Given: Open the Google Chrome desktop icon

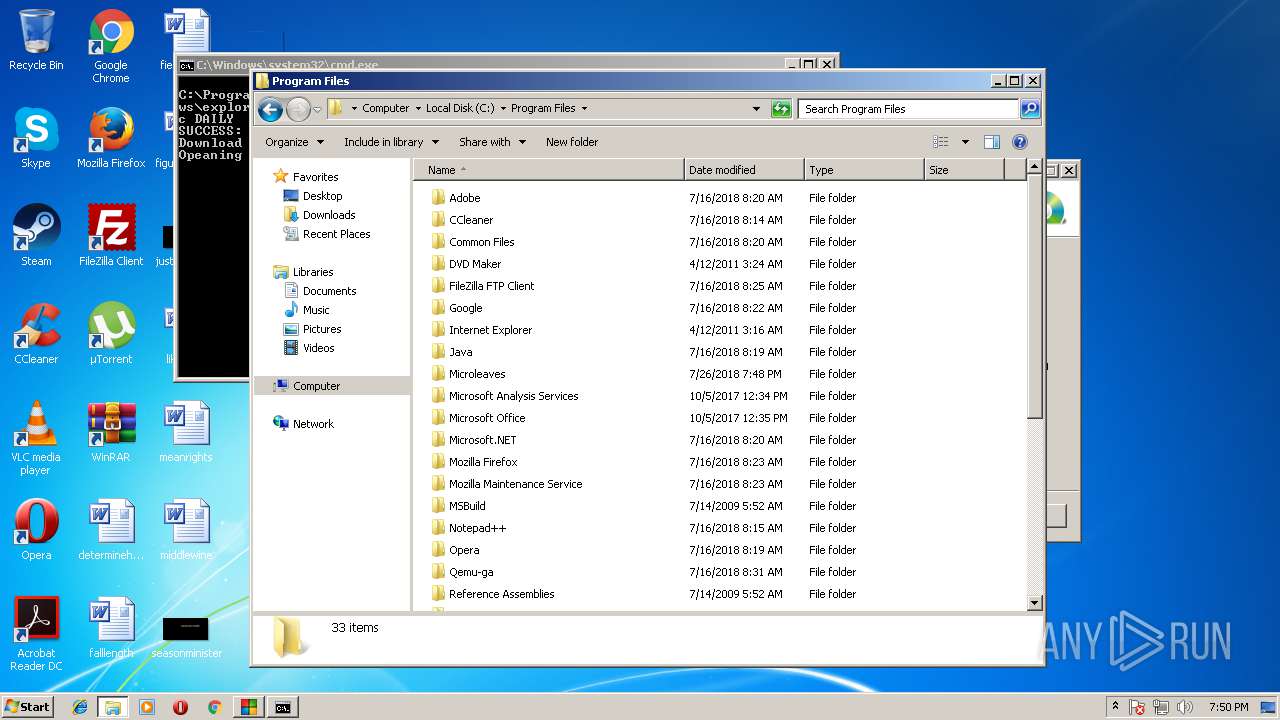Looking at the screenshot, I should click(111, 46).
